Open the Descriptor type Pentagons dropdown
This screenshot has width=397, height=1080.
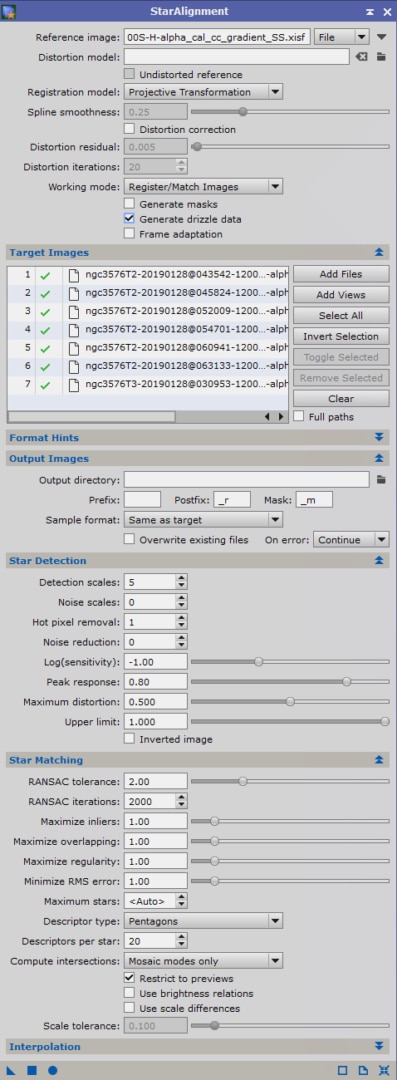coord(203,921)
